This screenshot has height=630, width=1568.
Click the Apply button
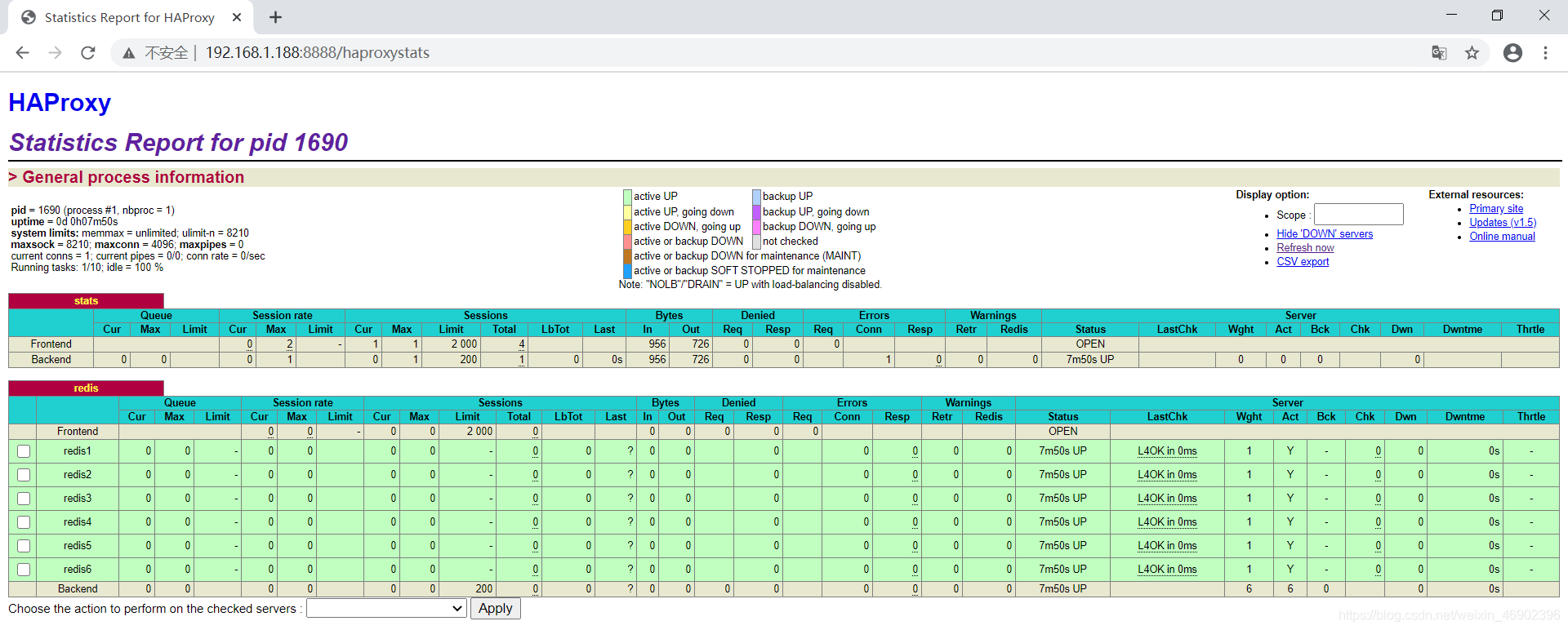pyautogui.click(x=495, y=609)
